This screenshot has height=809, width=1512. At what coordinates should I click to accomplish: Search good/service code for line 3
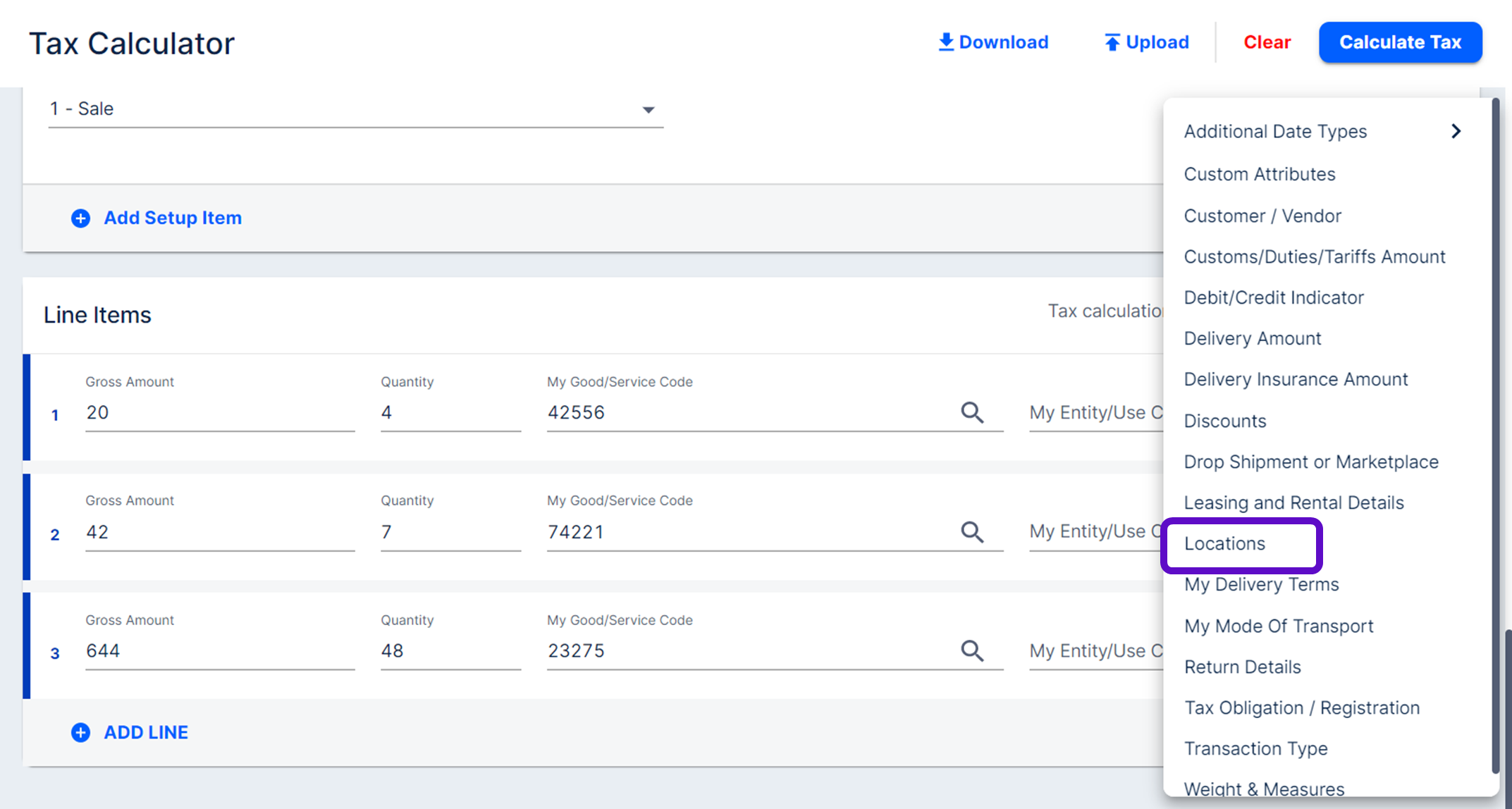coord(972,650)
